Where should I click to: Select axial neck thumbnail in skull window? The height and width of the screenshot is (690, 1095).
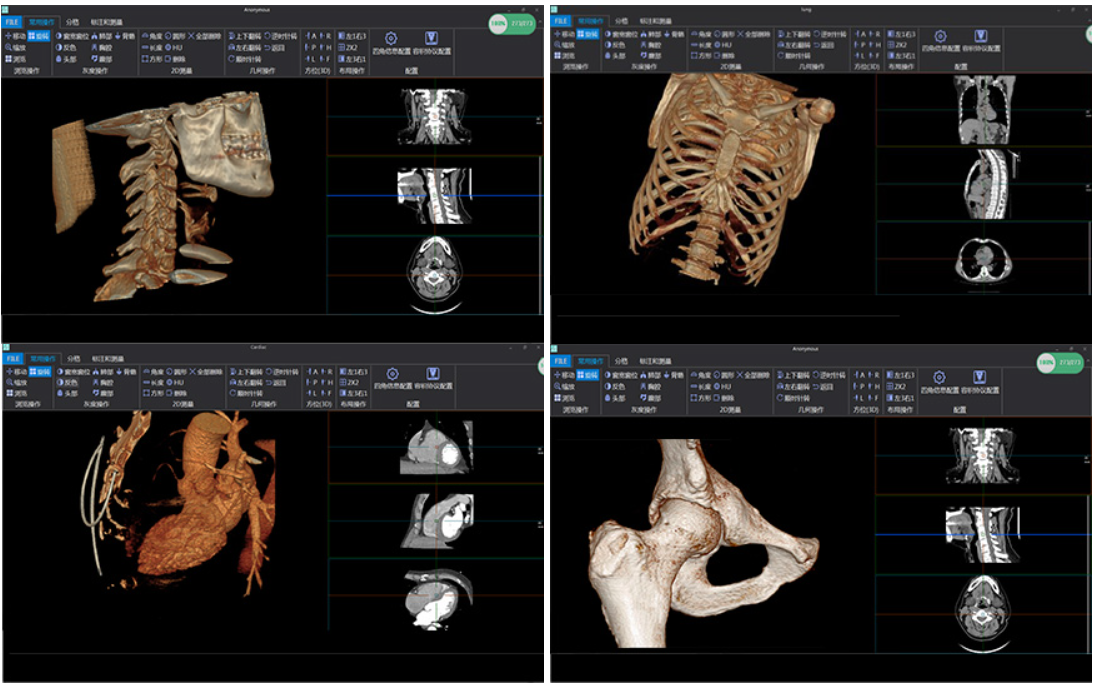coord(435,276)
